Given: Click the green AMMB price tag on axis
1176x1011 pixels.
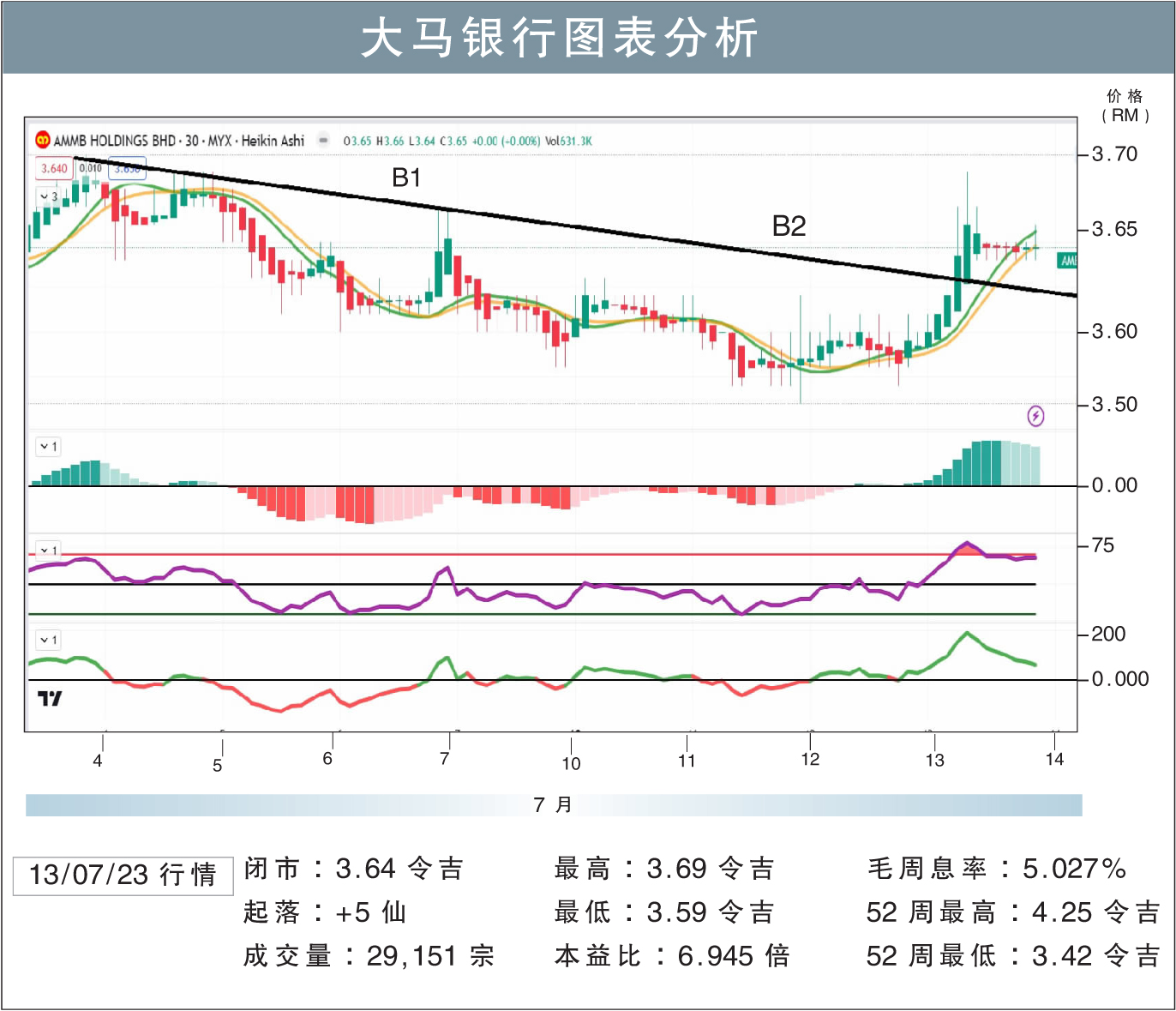Looking at the screenshot, I should point(1068,260).
